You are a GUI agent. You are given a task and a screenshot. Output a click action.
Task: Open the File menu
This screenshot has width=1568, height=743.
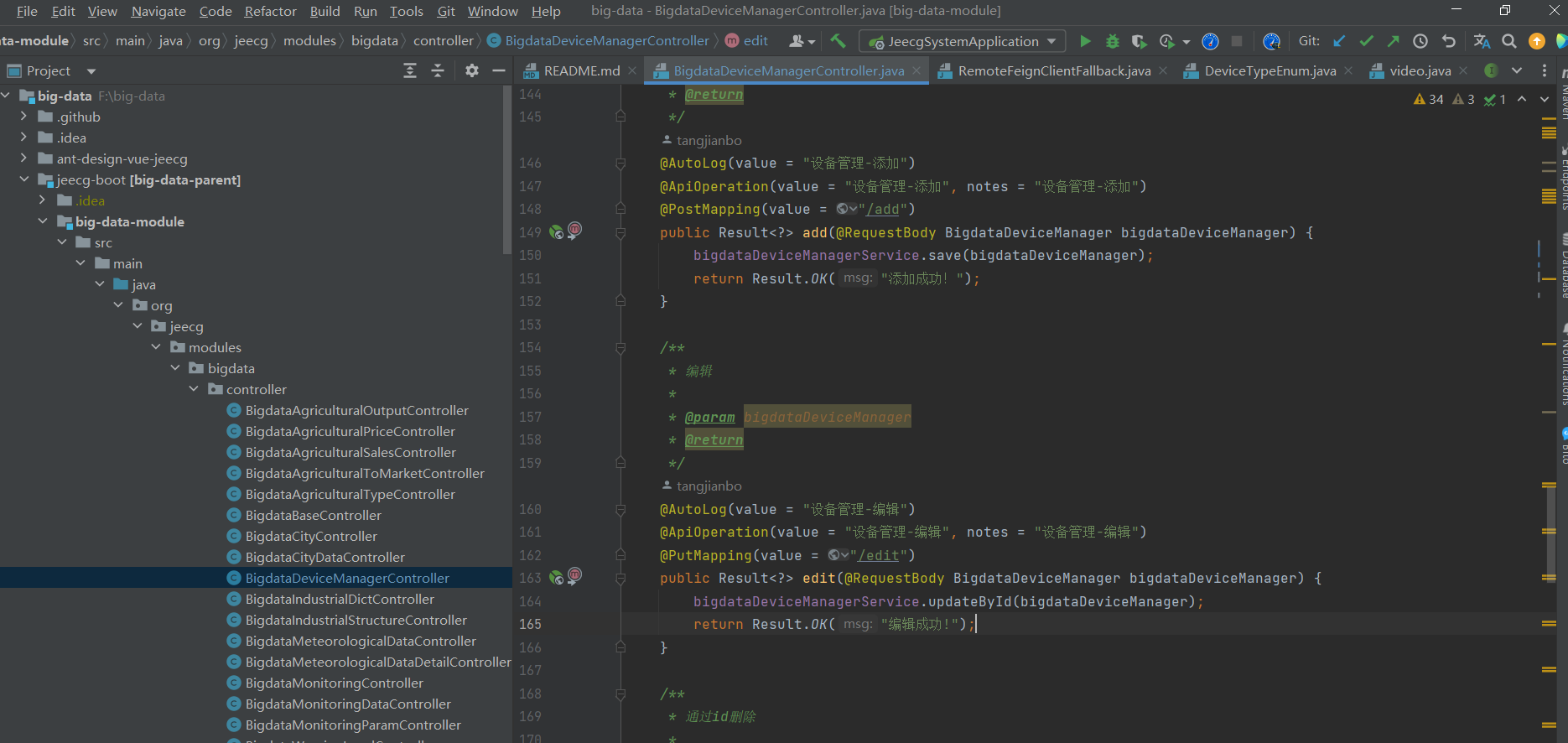[27, 11]
